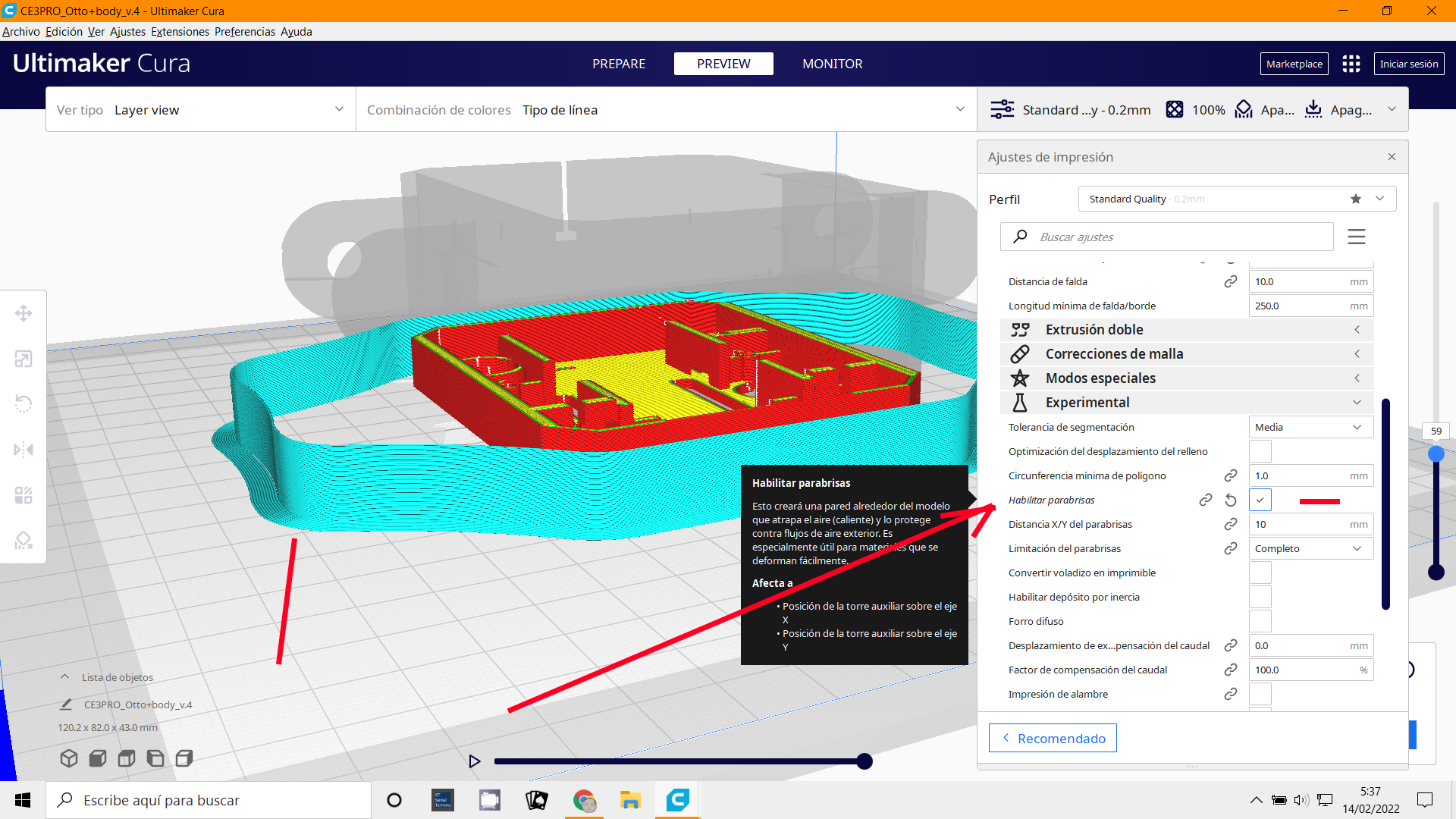The image size is (1456, 819).
Task: Open Limitación del parabrisas dropdown
Action: coord(1310,548)
